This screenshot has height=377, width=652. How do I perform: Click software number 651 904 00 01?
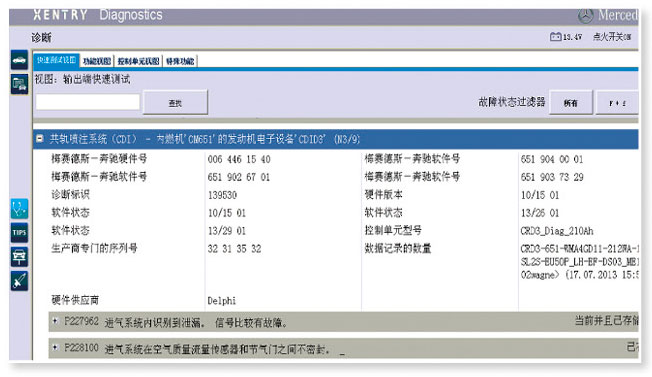pyautogui.click(x=552, y=159)
